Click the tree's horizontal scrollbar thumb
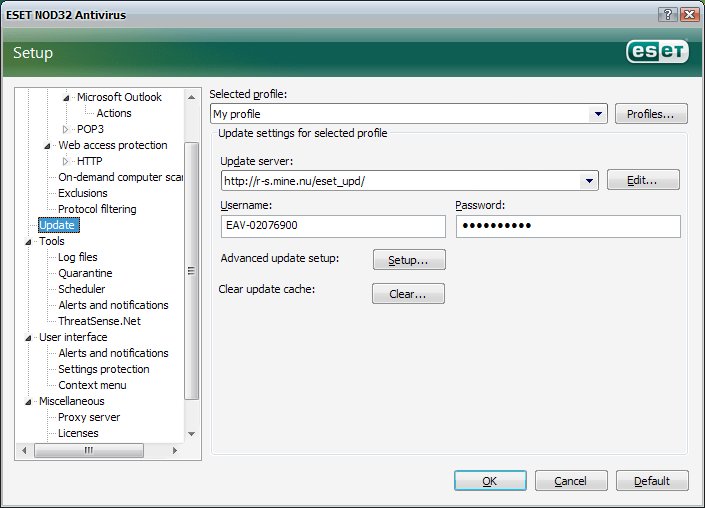This screenshot has height=508, width=705. (89, 450)
